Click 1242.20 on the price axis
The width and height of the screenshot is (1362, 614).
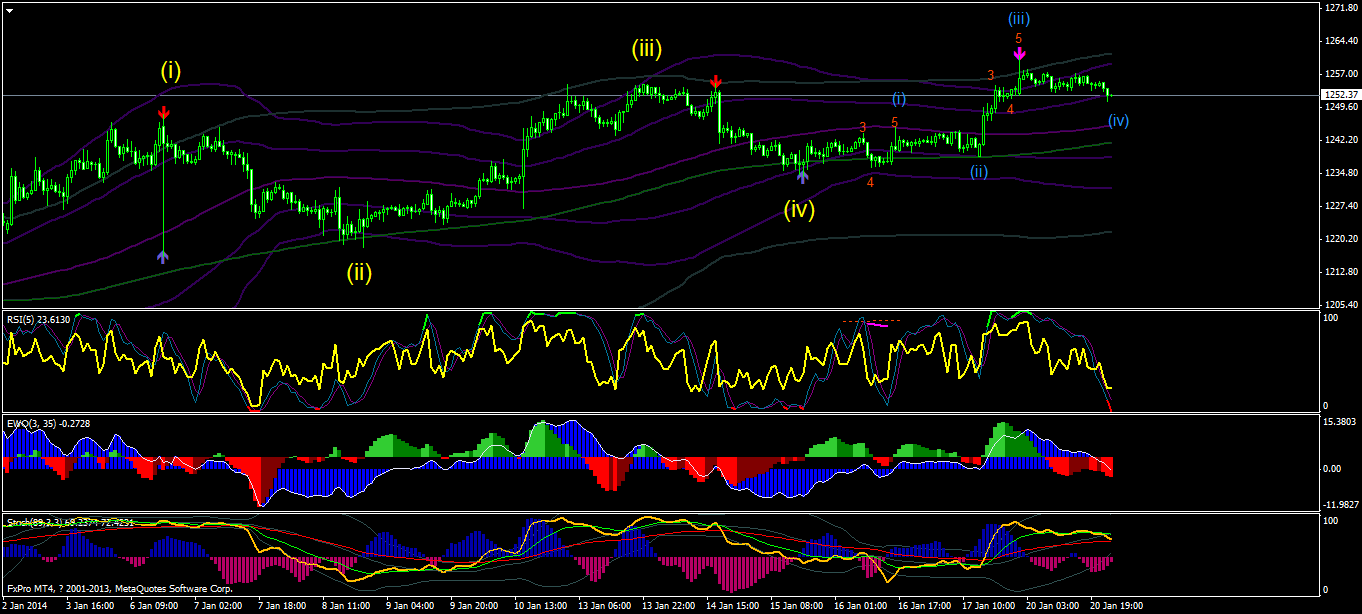[x=1339, y=140]
